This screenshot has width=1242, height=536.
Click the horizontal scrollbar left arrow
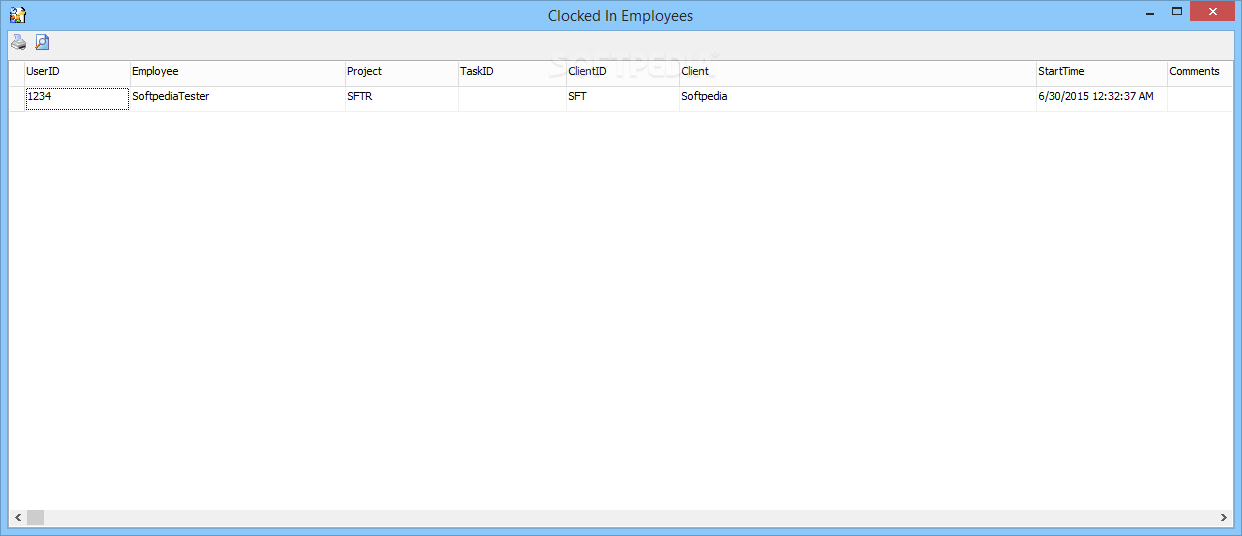17,518
